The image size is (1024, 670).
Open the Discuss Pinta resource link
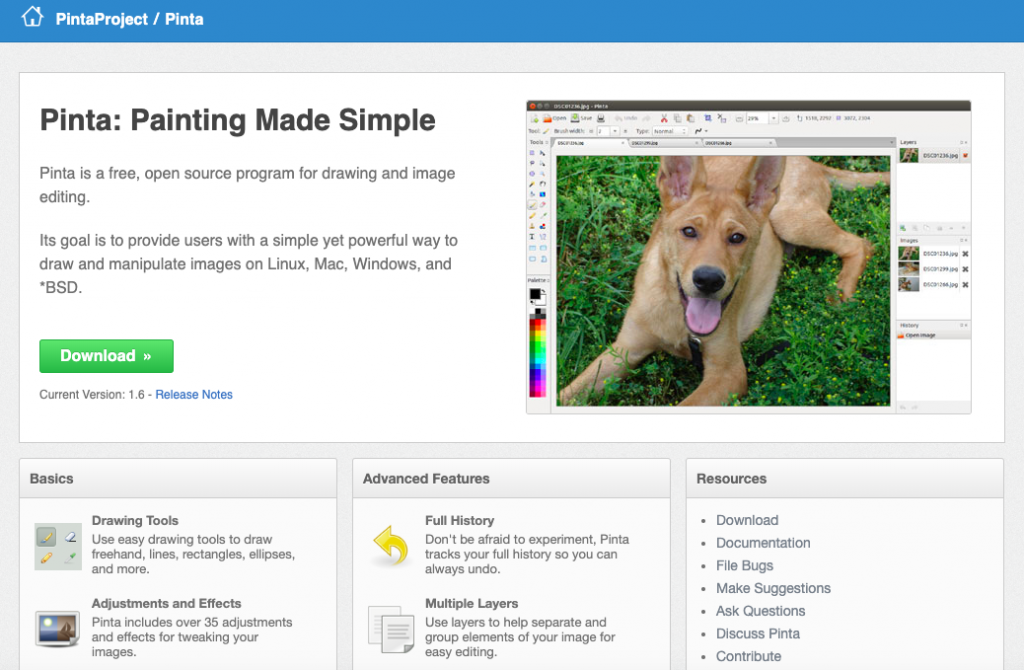[x=758, y=633]
